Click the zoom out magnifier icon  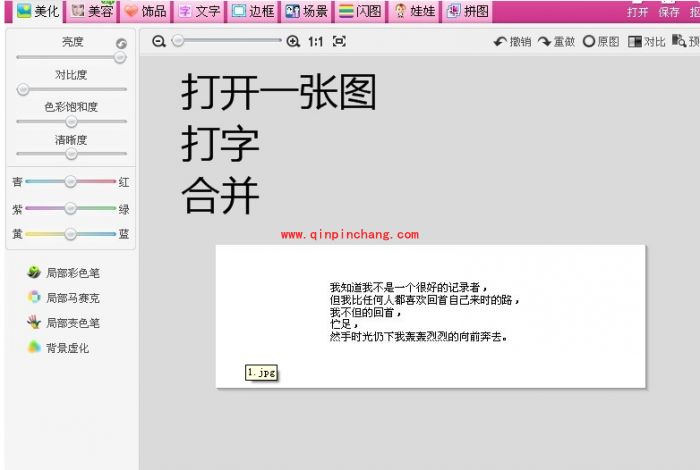pyautogui.click(x=158, y=42)
